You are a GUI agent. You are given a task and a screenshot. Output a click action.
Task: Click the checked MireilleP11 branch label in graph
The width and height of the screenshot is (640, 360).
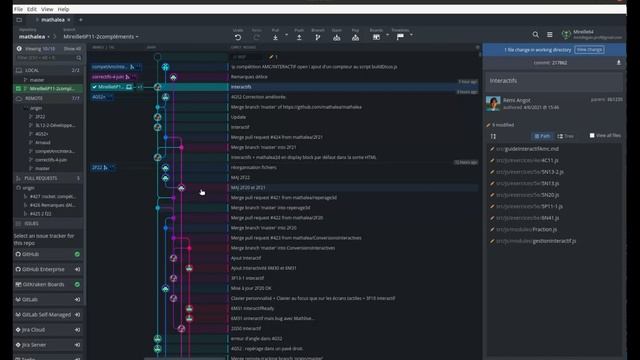point(112,87)
